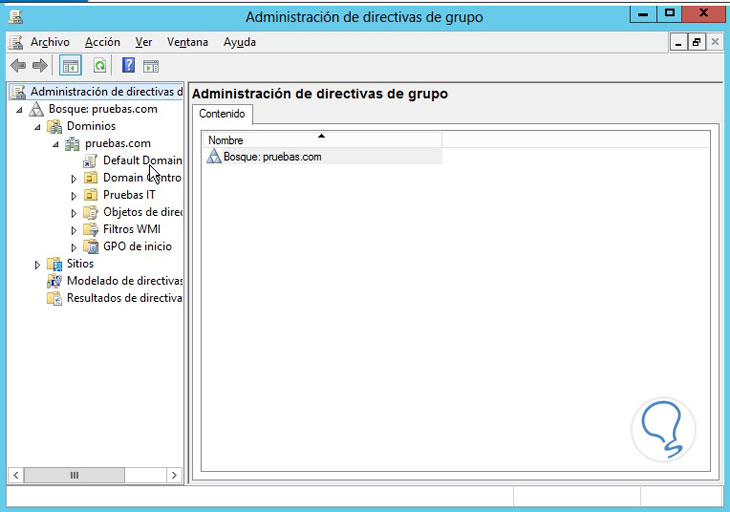Select Modelado de directivas tree item
Screen dimensions: 730x512
tap(124, 281)
